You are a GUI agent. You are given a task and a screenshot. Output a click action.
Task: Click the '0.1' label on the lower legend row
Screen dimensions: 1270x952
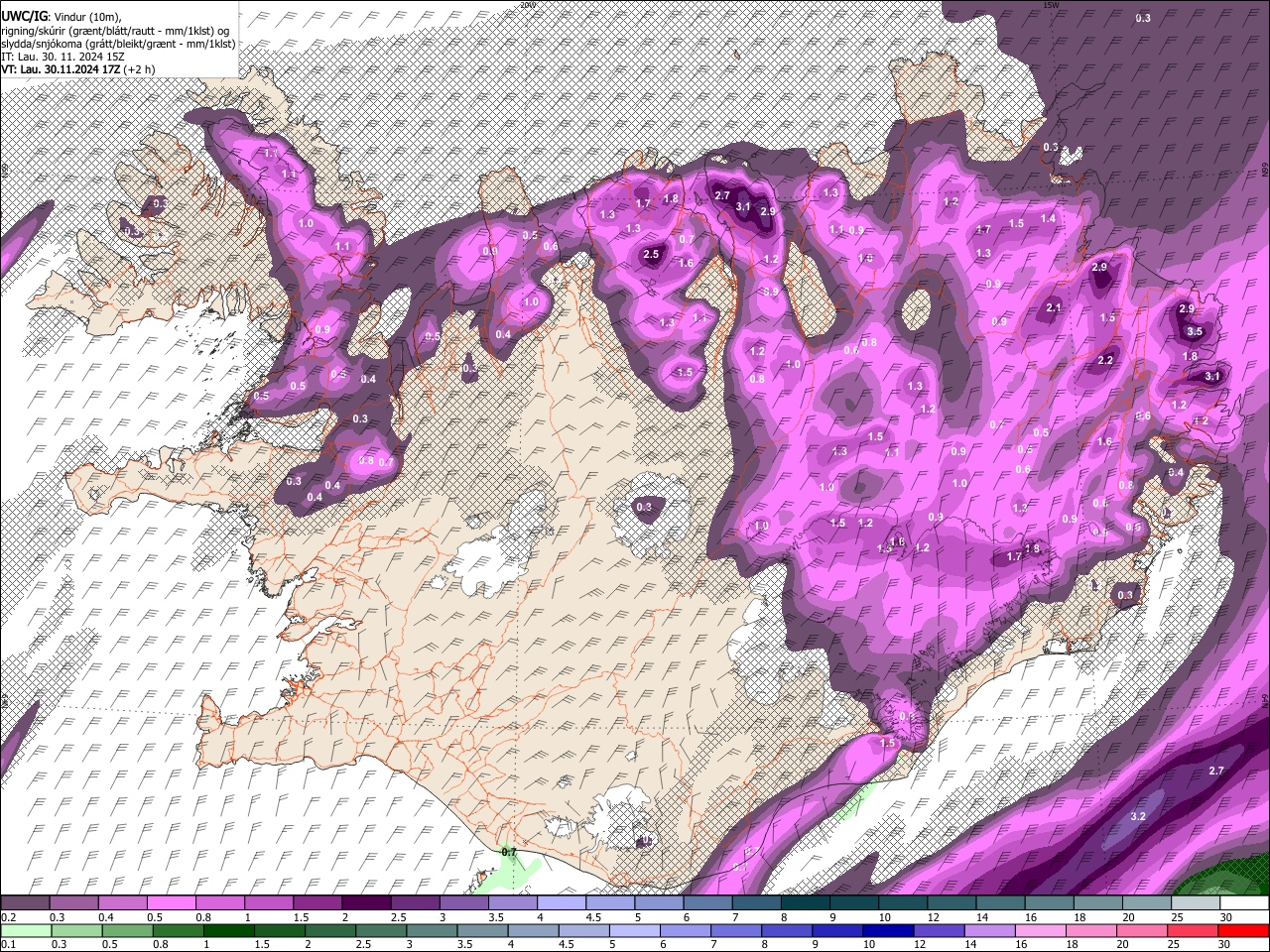coord(7,945)
